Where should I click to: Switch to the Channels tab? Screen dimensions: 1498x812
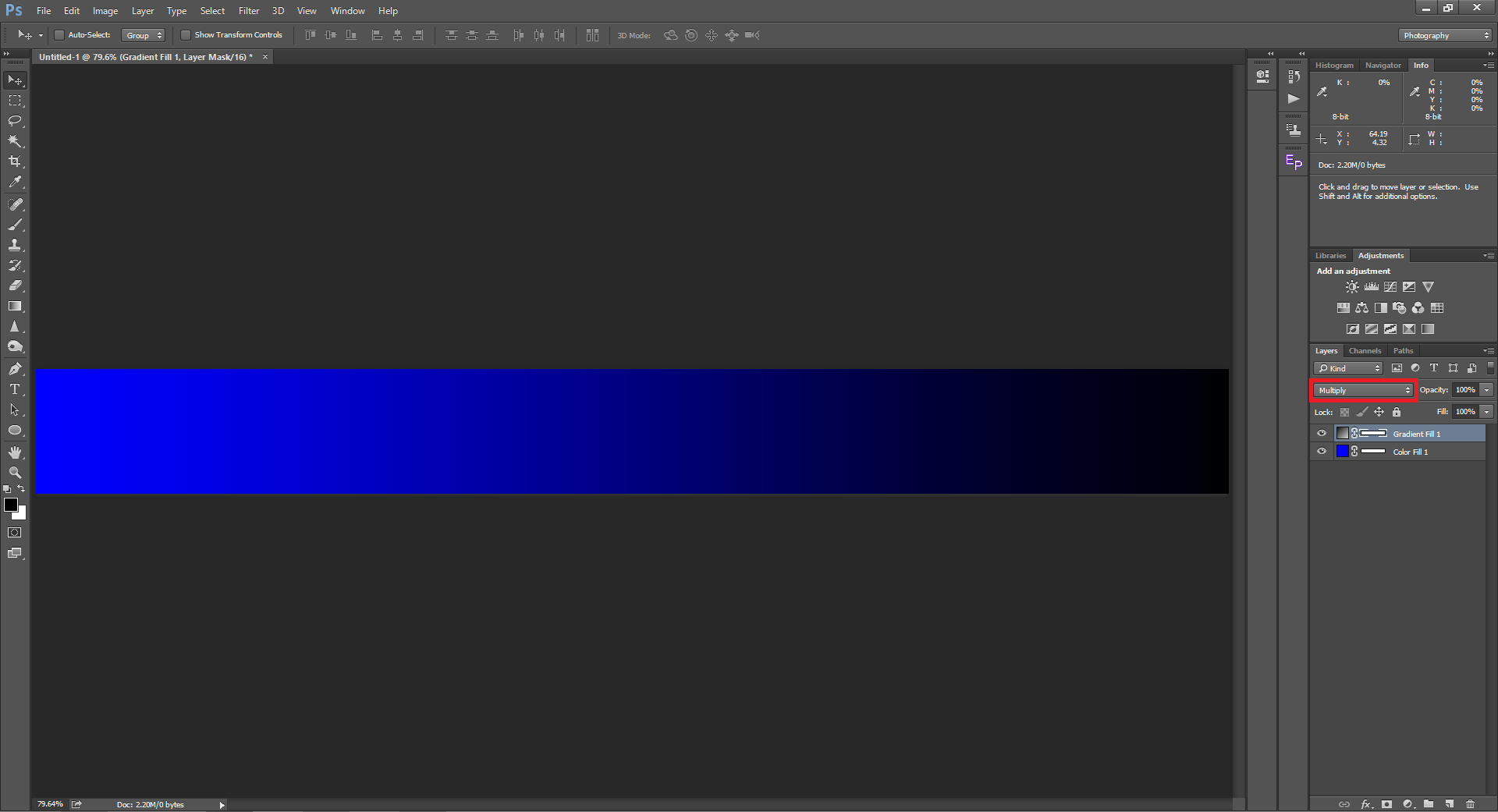coord(1365,351)
